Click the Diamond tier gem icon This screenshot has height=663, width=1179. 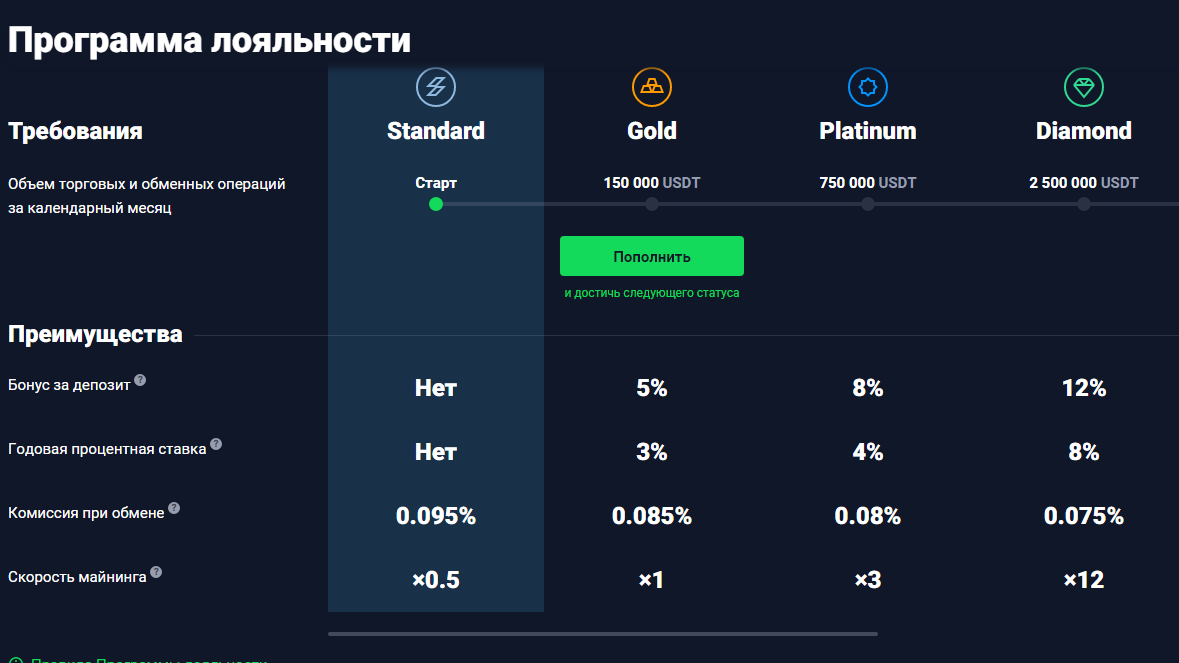[1084, 87]
